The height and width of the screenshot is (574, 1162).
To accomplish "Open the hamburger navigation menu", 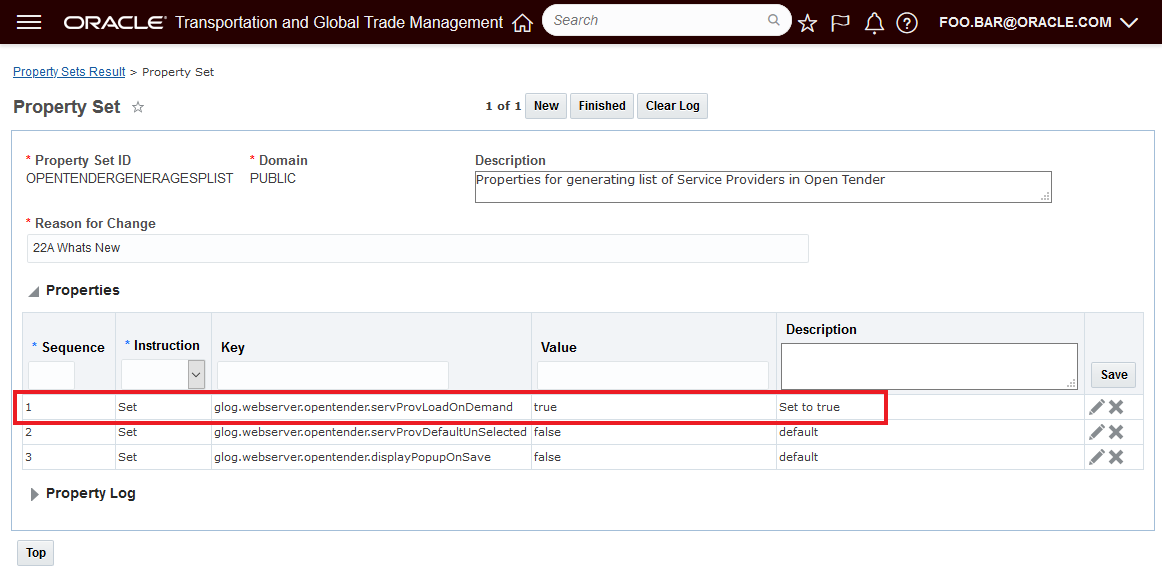I will point(29,22).
